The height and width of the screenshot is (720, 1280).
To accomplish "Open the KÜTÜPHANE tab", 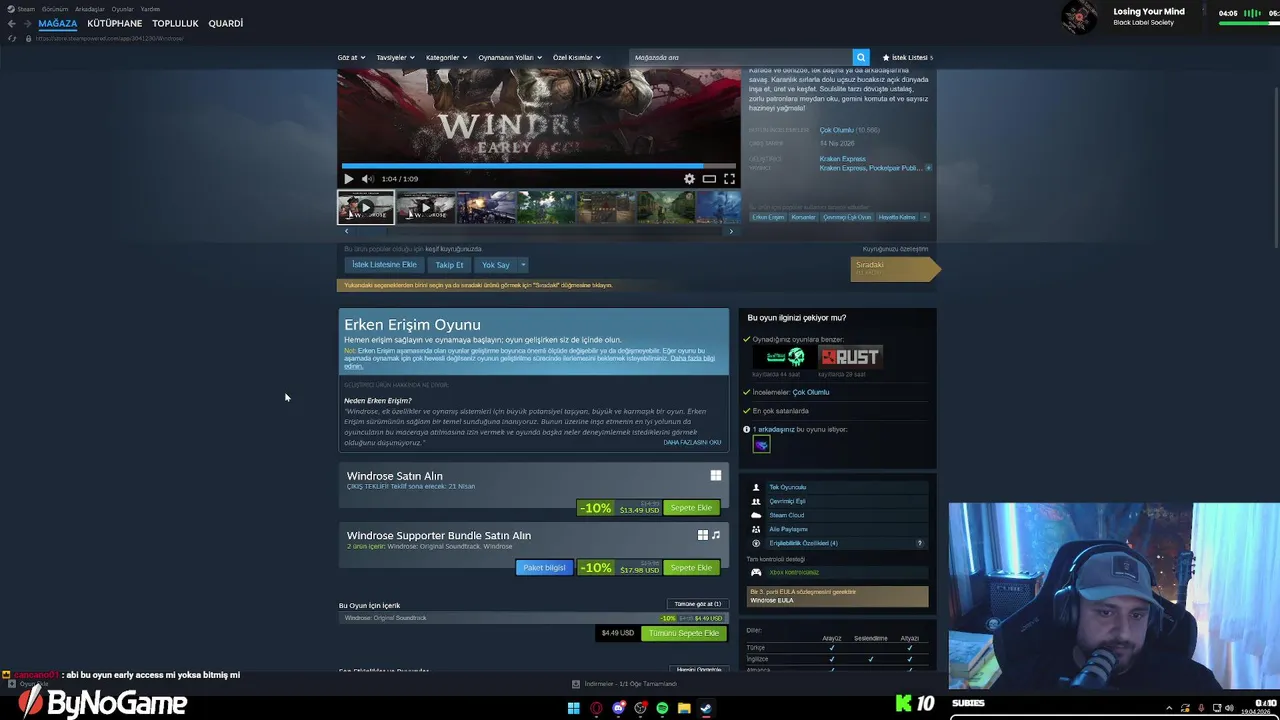I will pos(115,23).
